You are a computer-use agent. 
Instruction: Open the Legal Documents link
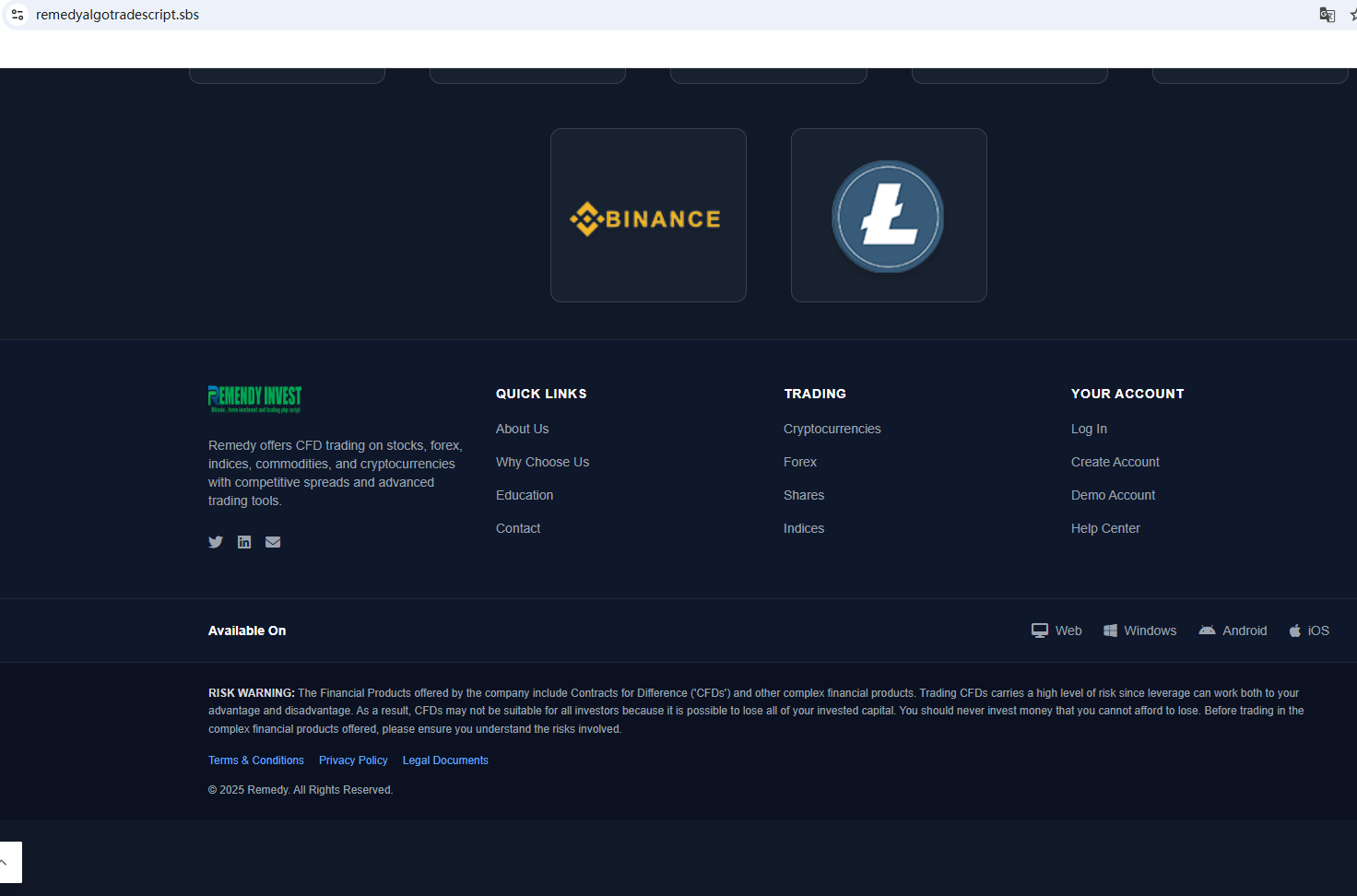tap(445, 760)
